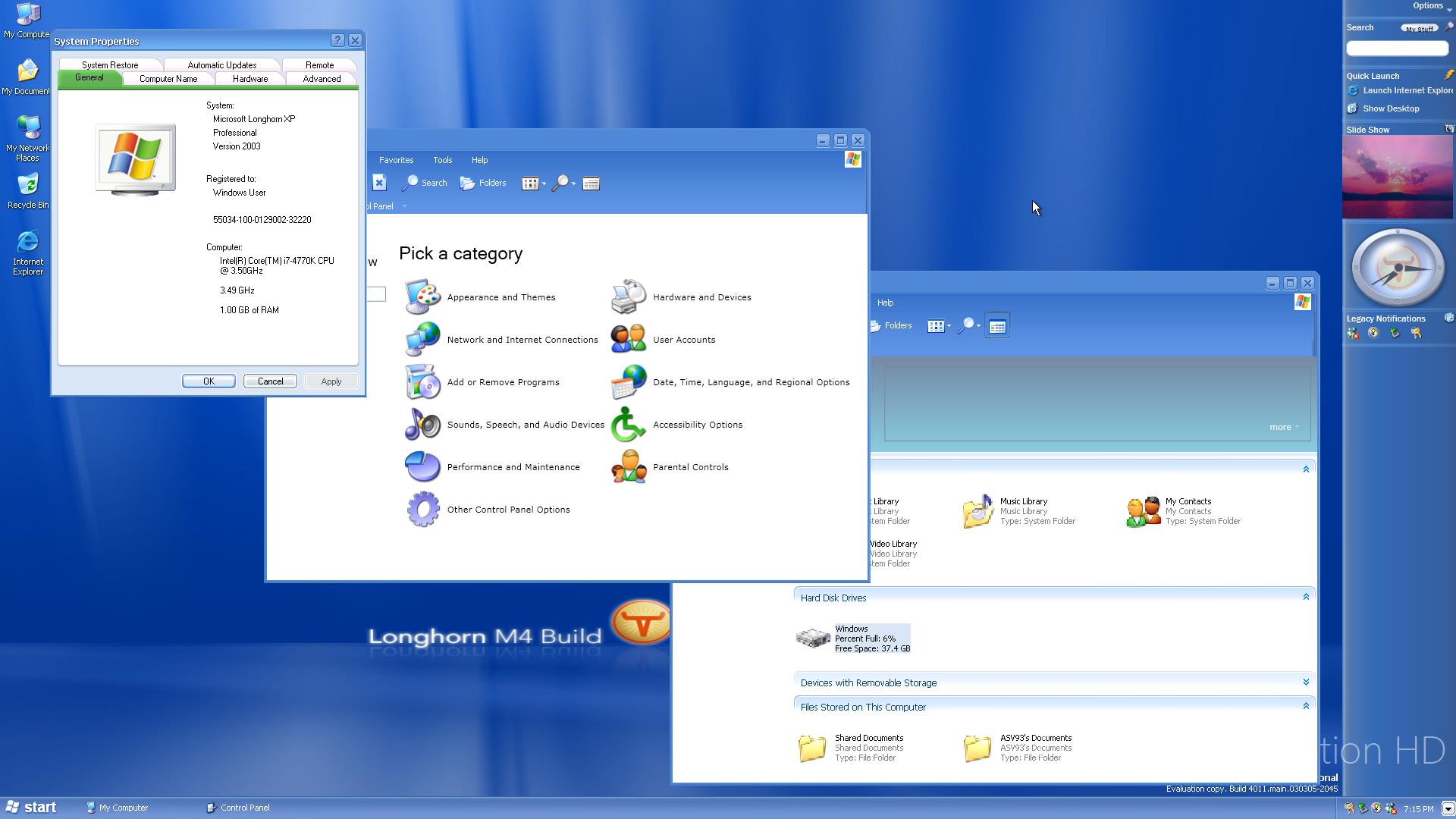
Task: Click the Performance and Maintenance pie icon
Action: coord(422,467)
